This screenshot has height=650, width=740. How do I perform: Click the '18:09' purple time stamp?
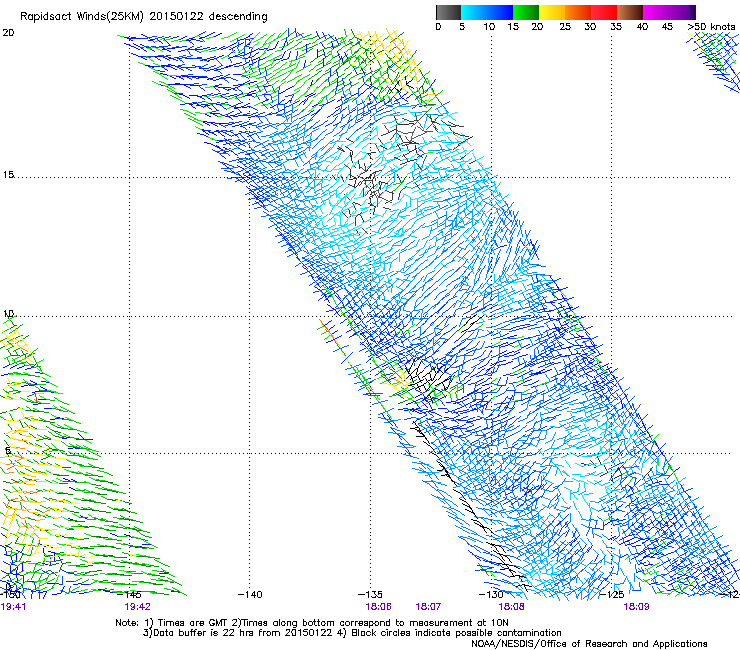click(636, 607)
